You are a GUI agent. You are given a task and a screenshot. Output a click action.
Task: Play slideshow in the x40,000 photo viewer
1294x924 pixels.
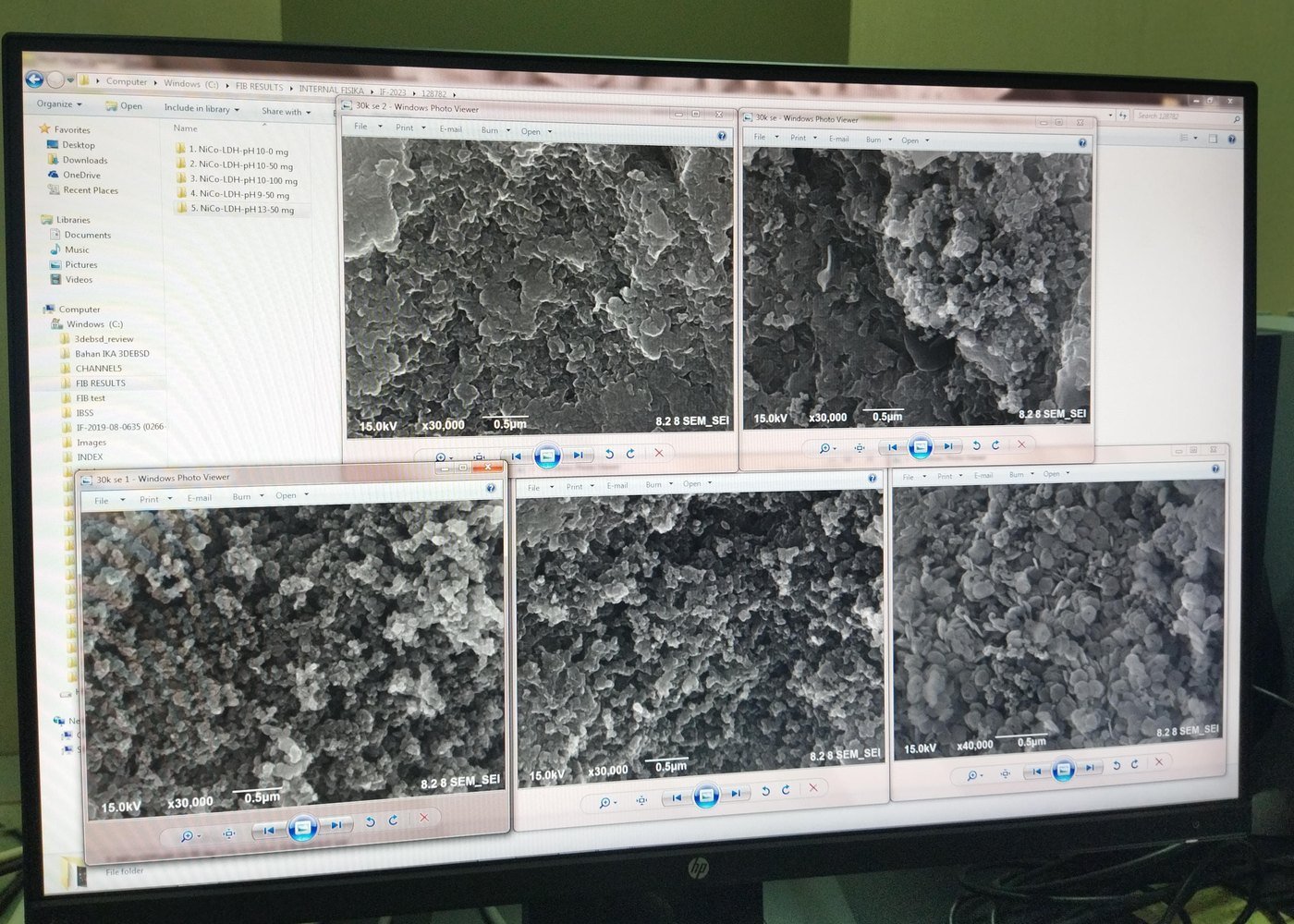[1063, 769]
